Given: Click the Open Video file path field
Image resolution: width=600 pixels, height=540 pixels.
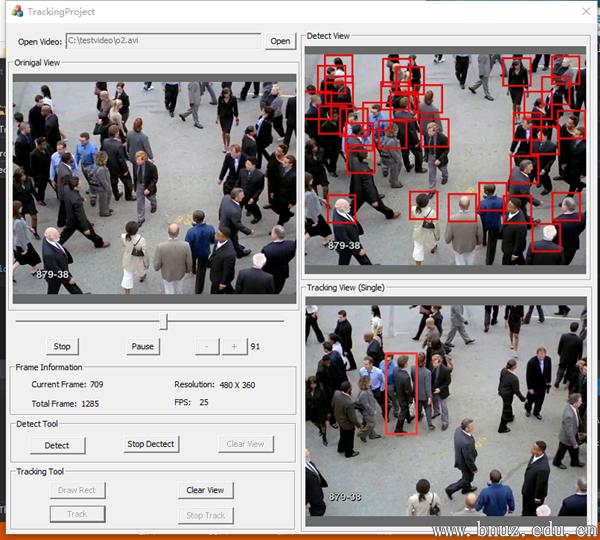Looking at the screenshot, I should tap(163, 41).
